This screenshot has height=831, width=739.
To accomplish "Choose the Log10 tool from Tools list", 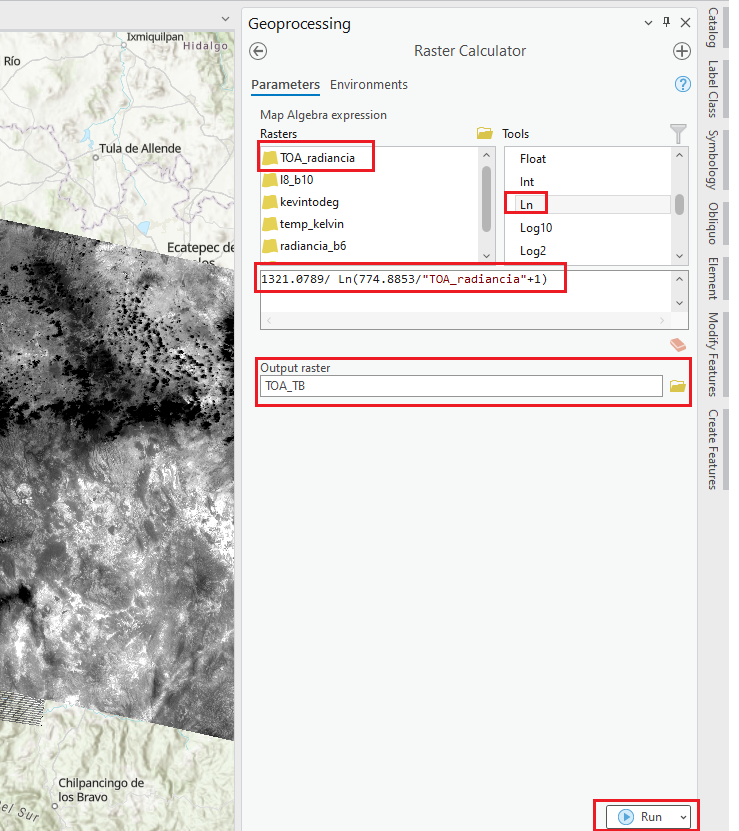I will [x=536, y=227].
